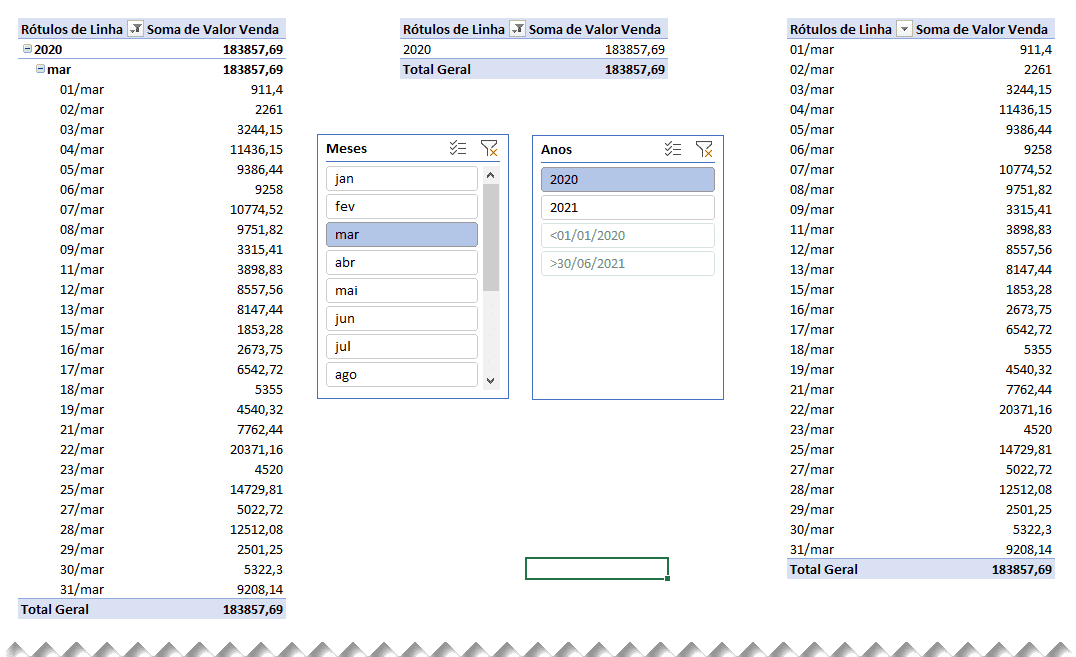Select 2021 in the Anos slicer
This screenshot has height=657, width=1076.
coord(627,208)
